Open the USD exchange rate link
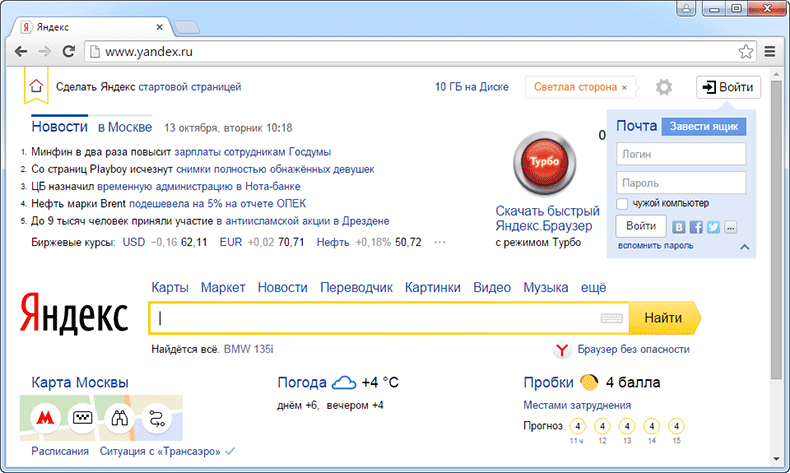790x473 pixels. pyautogui.click(x=134, y=242)
